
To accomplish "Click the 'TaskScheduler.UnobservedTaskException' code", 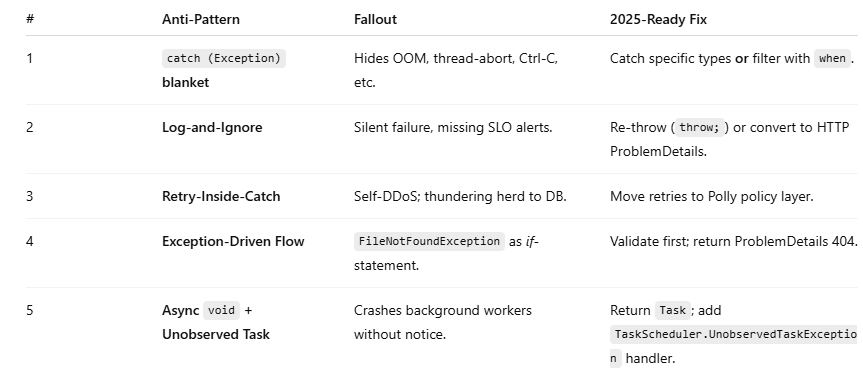I will point(734,346).
